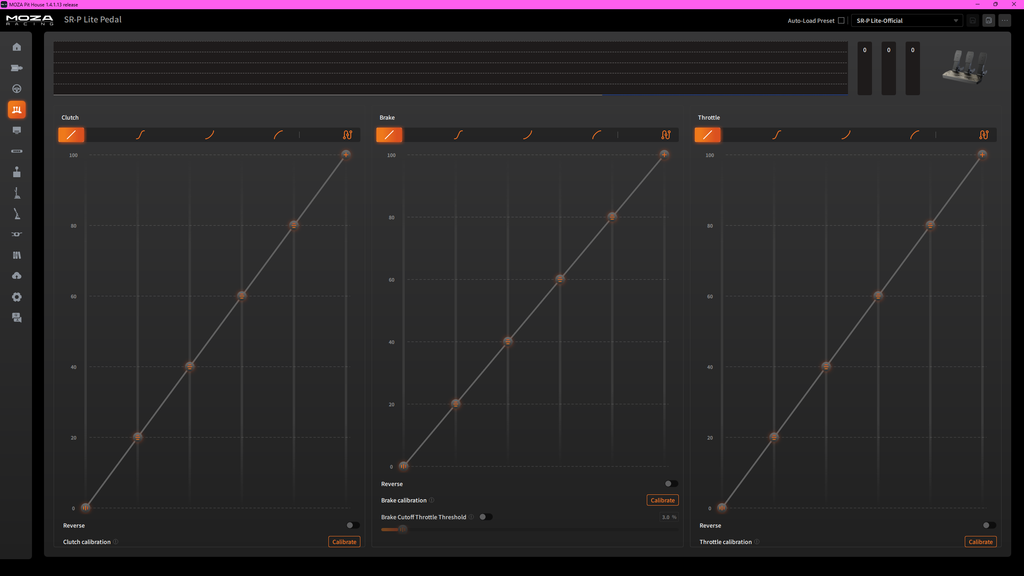Click Calibrate for Throttle calibration
The width and height of the screenshot is (1024, 576).
coord(980,542)
